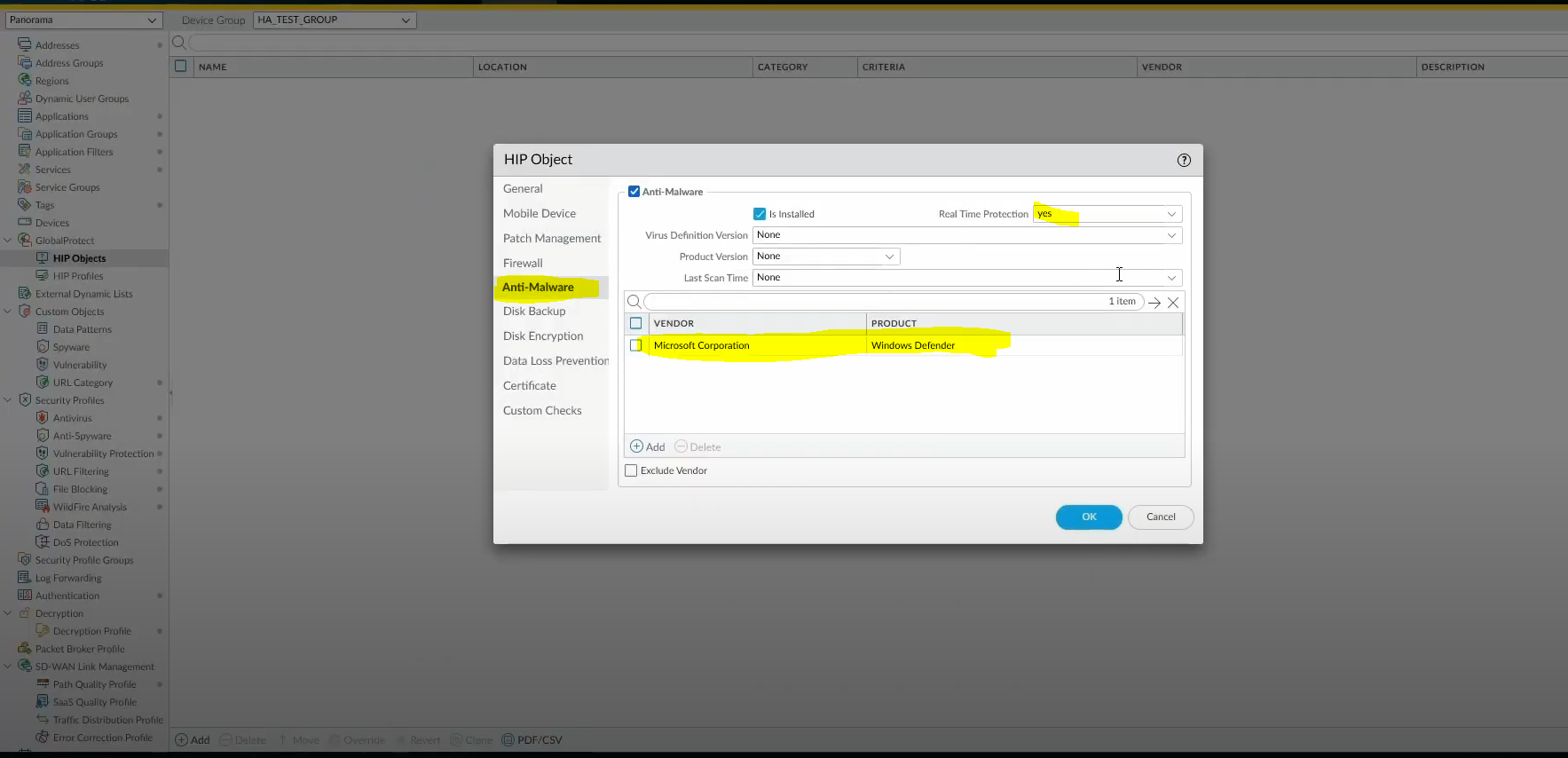The width and height of the screenshot is (1568, 758).
Task: Click the HIP Profiles icon in sidebar
Action: point(43,275)
